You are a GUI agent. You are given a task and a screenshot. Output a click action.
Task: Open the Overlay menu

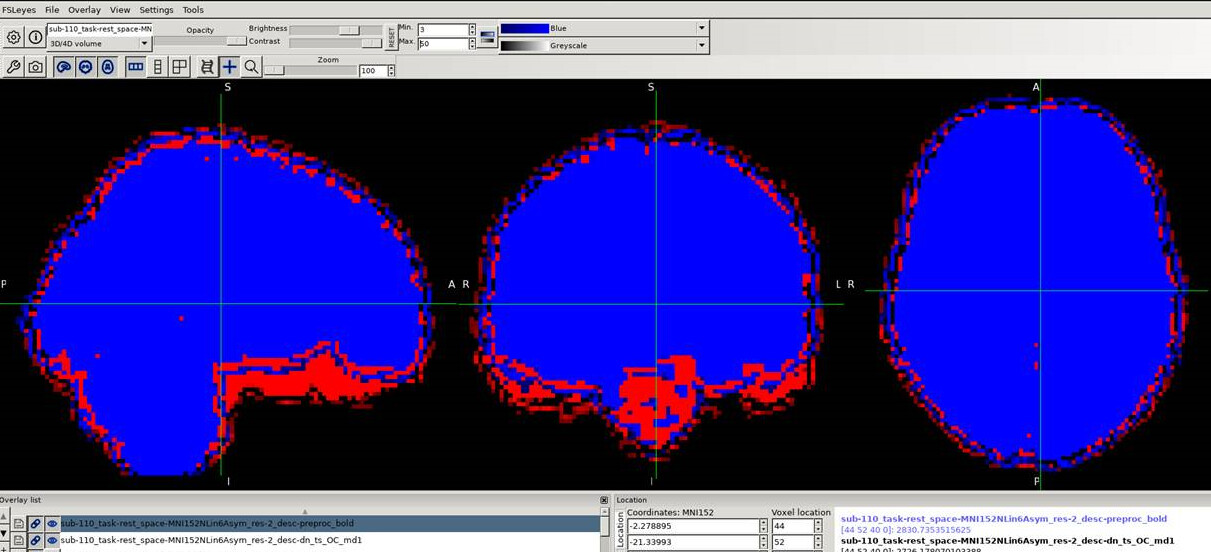pyautogui.click(x=84, y=10)
